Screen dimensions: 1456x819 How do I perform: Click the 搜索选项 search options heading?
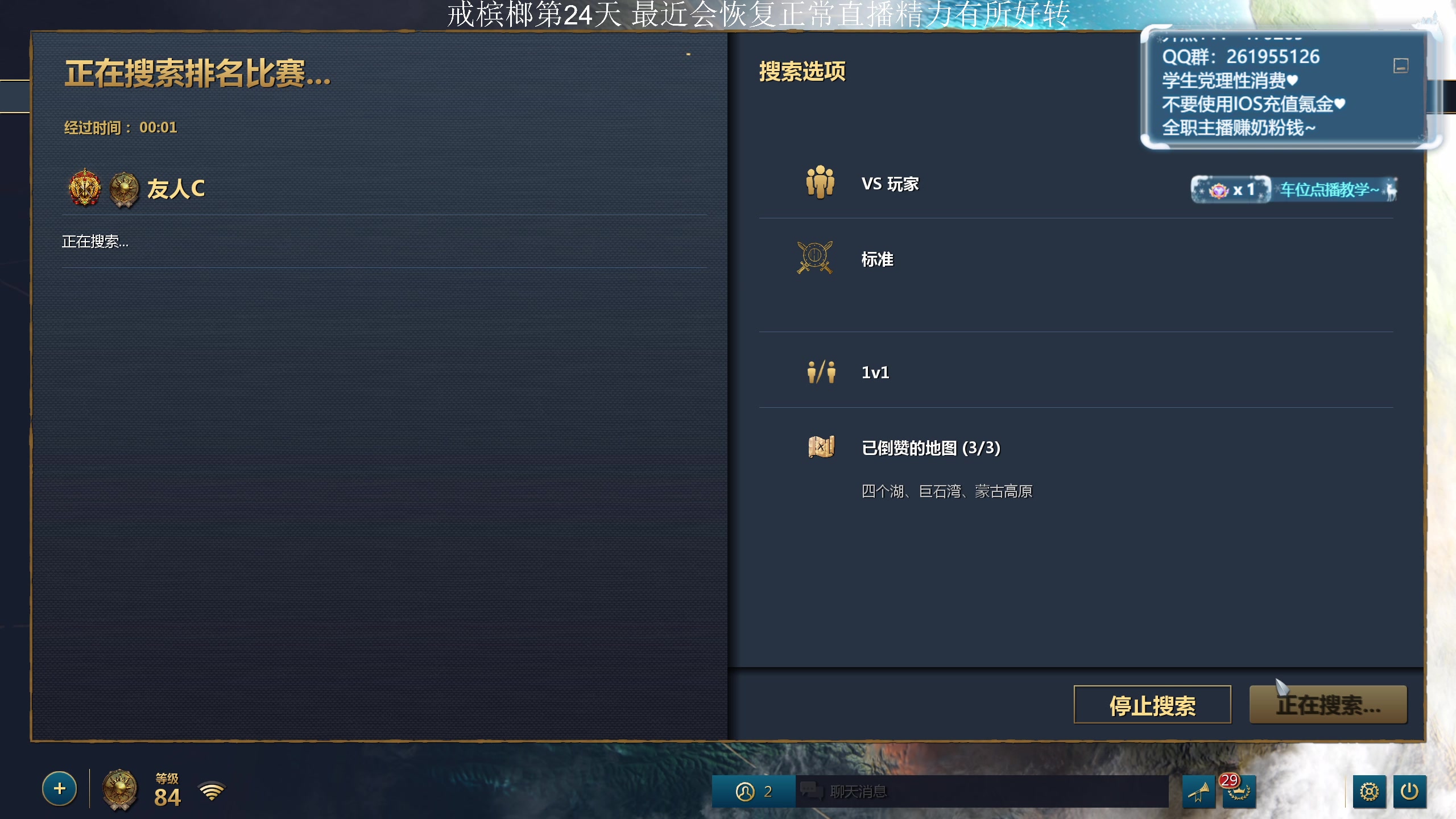(x=803, y=72)
